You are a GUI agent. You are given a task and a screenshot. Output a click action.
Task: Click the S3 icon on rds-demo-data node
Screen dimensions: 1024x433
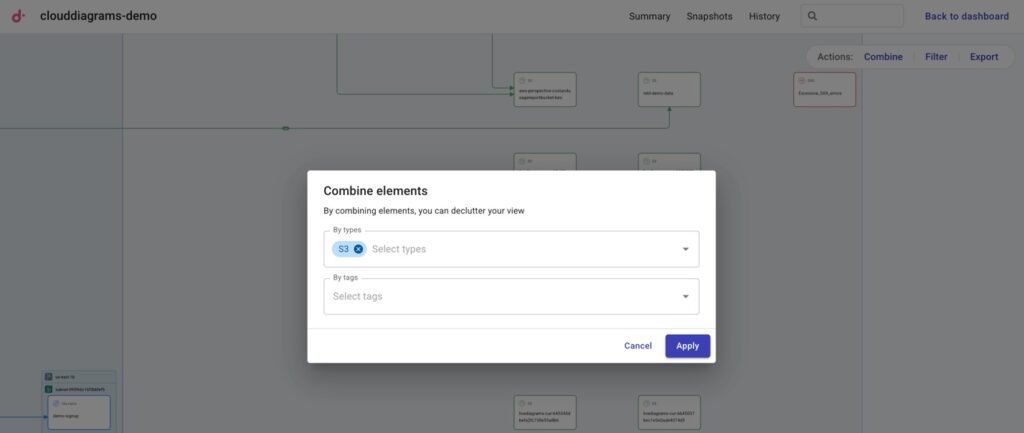(647, 80)
